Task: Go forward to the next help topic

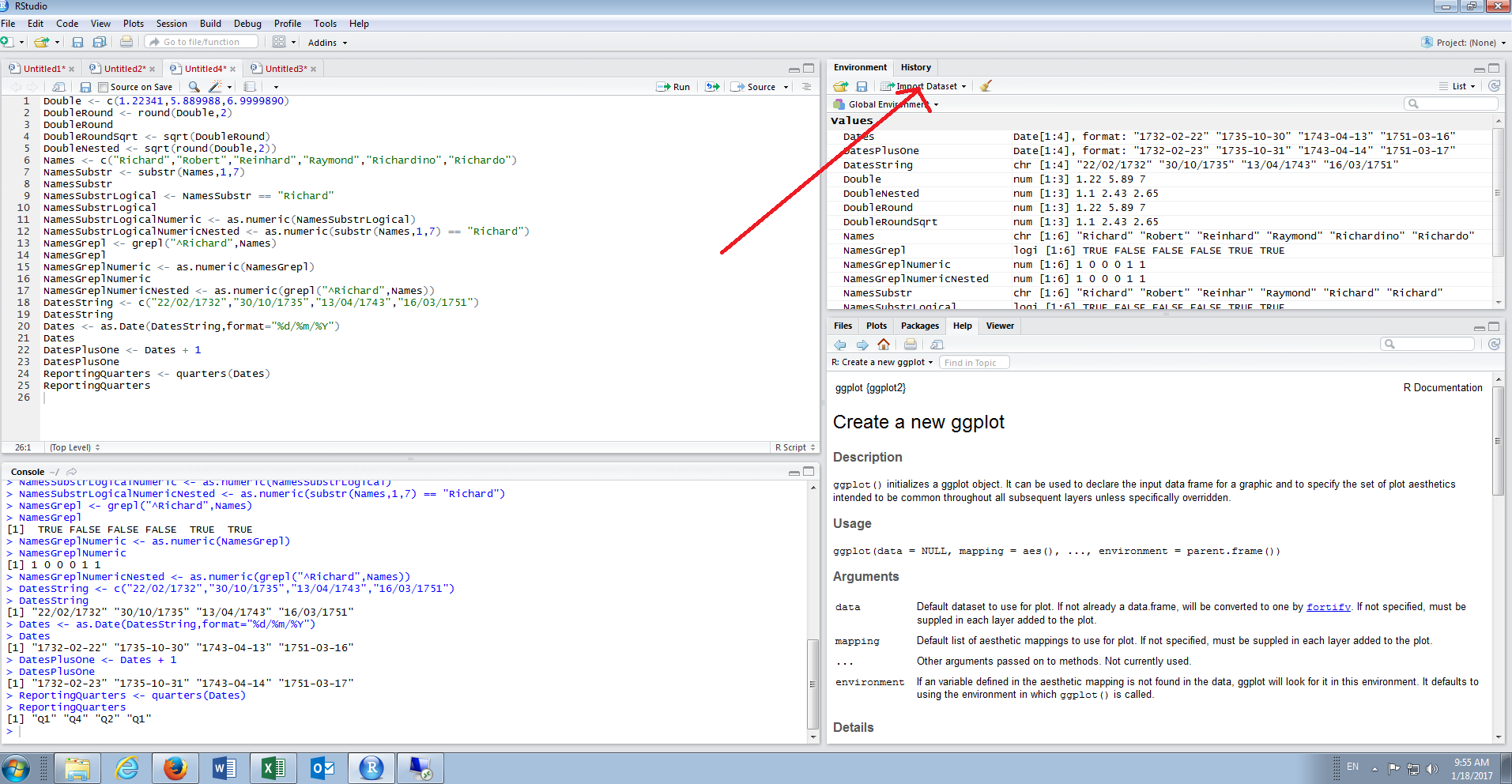Action: coord(862,345)
